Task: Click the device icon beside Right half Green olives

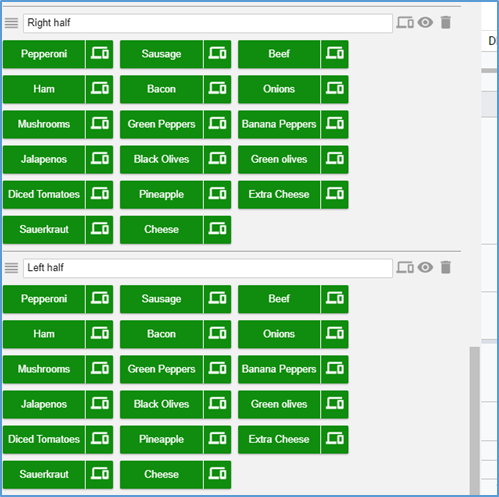Action: 335,159
